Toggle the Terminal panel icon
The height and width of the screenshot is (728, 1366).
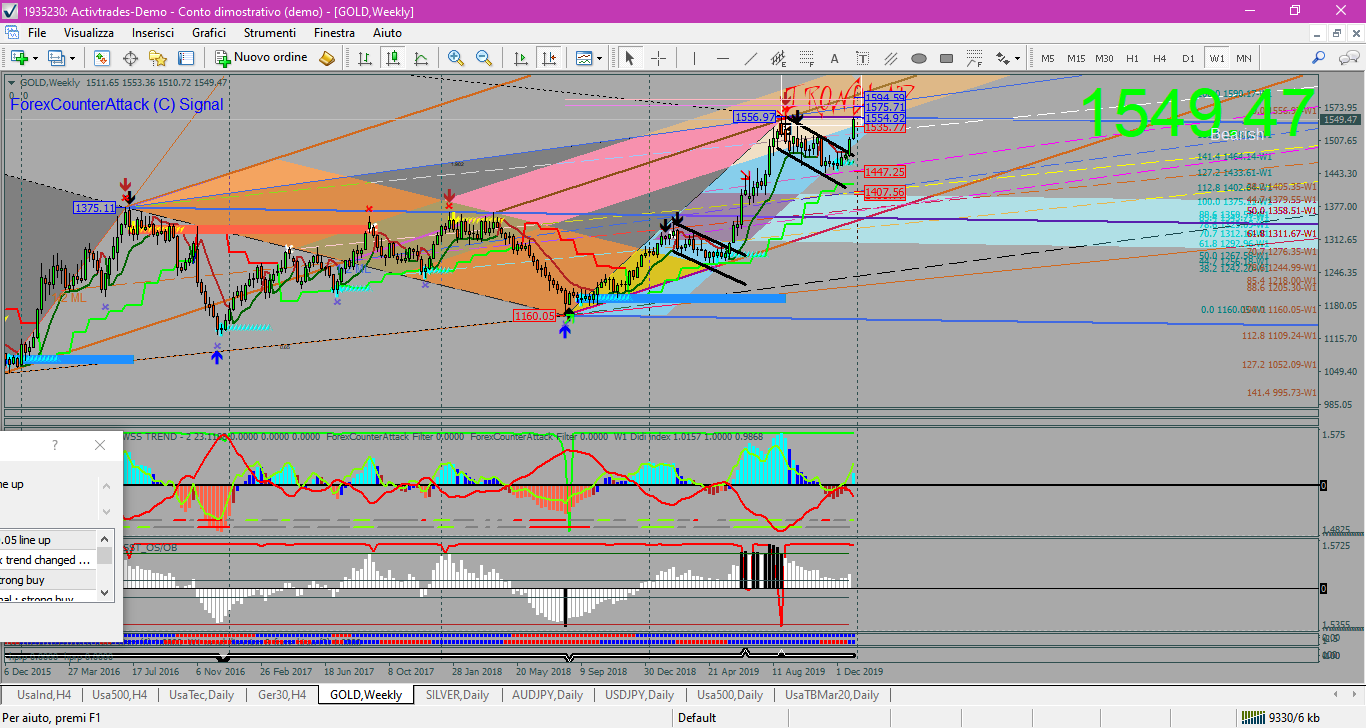[186, 58]
